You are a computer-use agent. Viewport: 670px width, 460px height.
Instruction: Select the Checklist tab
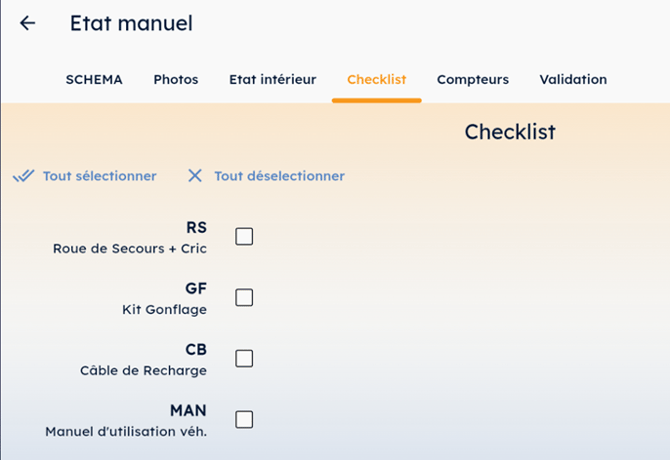376,80
